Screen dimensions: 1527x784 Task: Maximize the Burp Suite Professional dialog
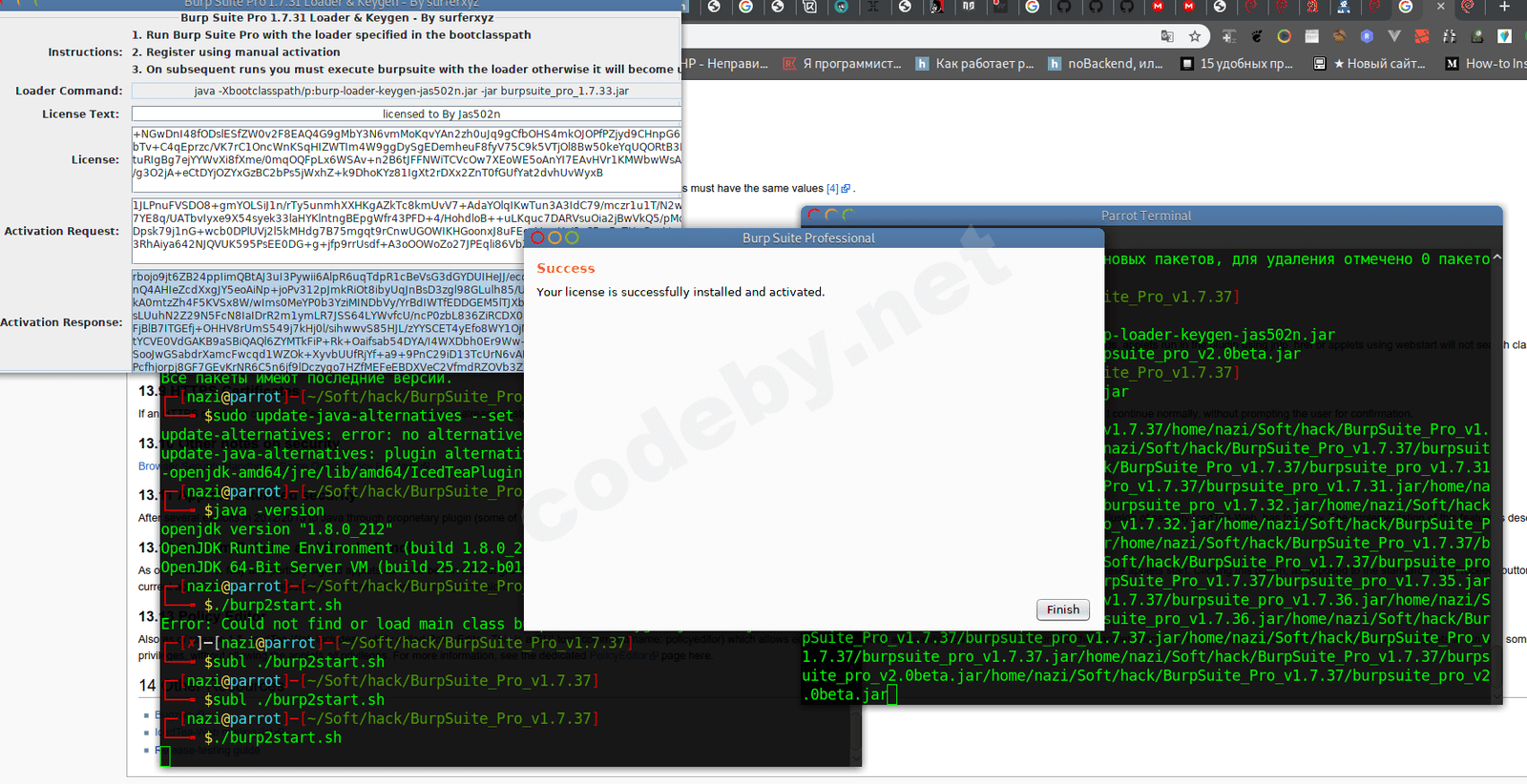coord(572,237)
